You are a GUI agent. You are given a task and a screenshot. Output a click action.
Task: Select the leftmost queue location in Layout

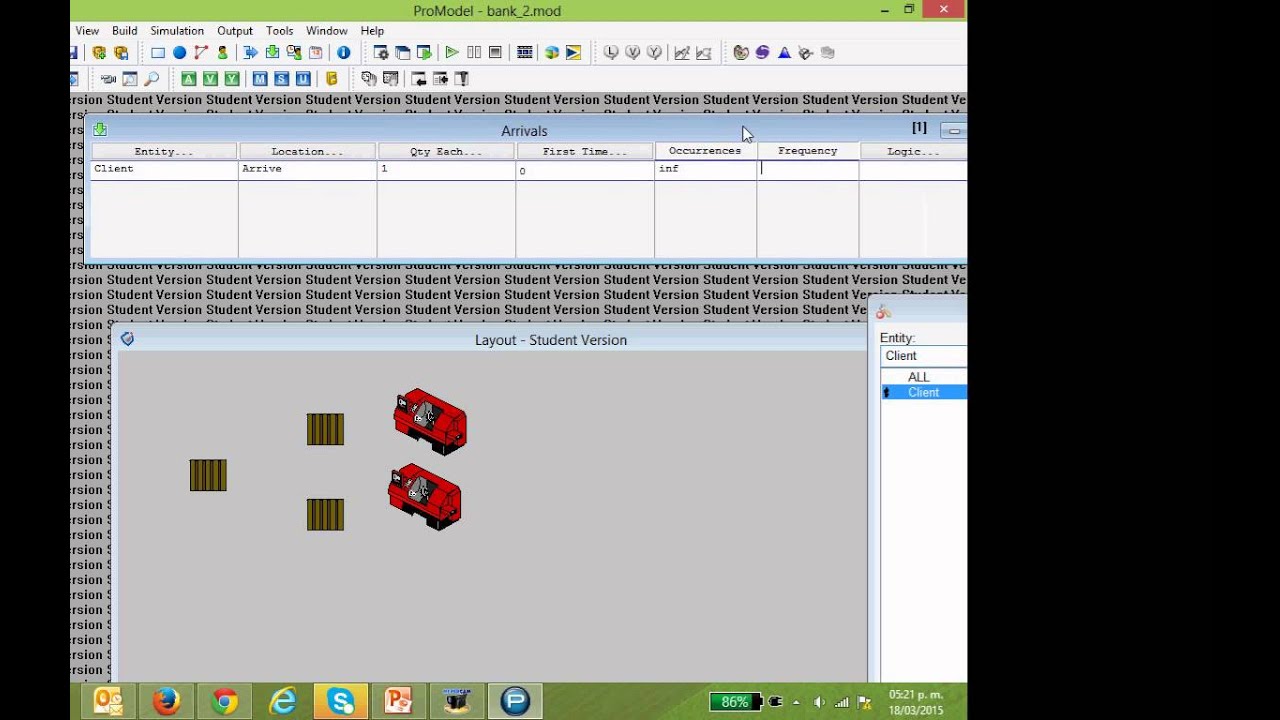(x=208, y=475)
